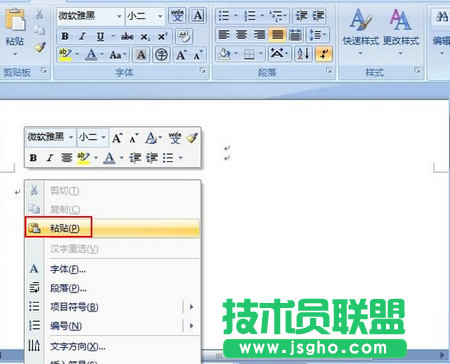
Task: Click the mini toolbar font color A
Action: 109,158
